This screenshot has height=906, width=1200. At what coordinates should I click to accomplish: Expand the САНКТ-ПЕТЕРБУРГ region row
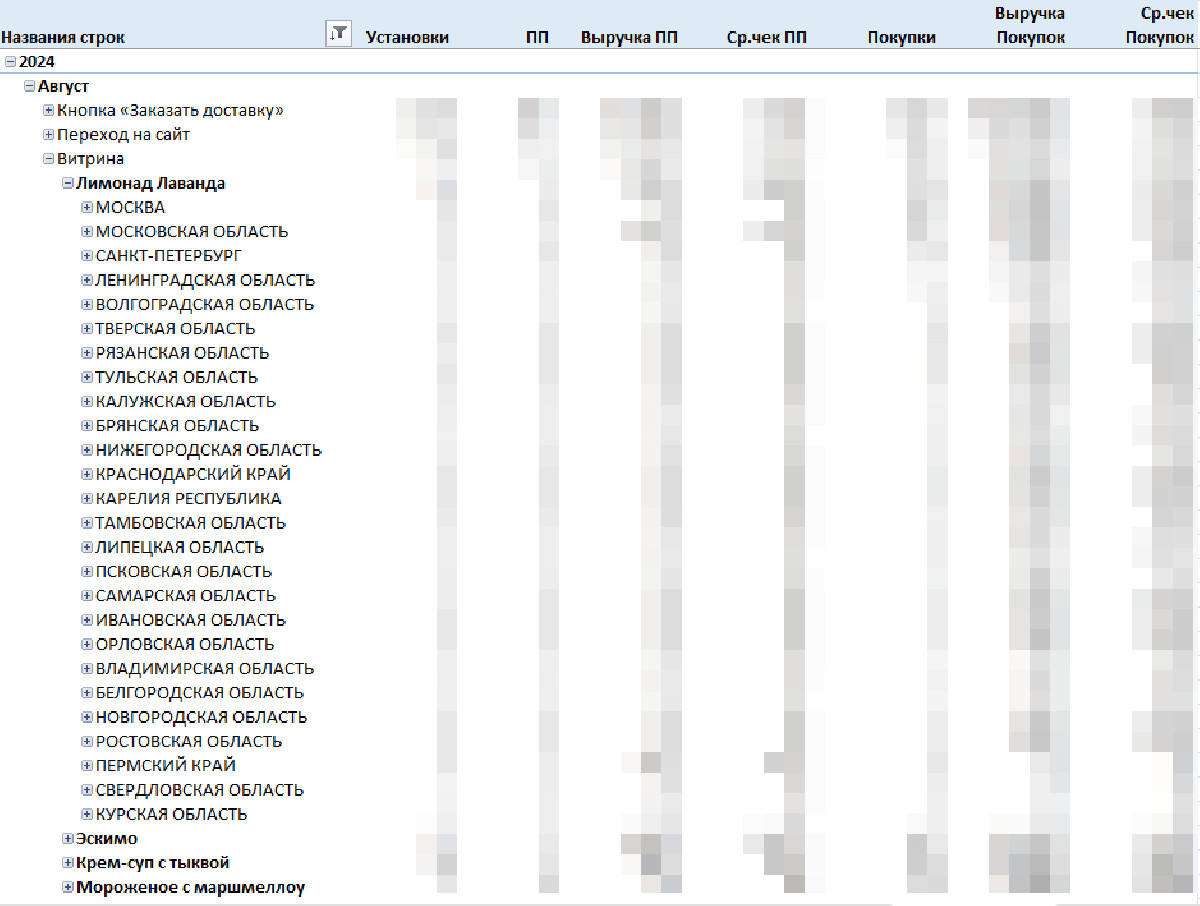point(87,256)
